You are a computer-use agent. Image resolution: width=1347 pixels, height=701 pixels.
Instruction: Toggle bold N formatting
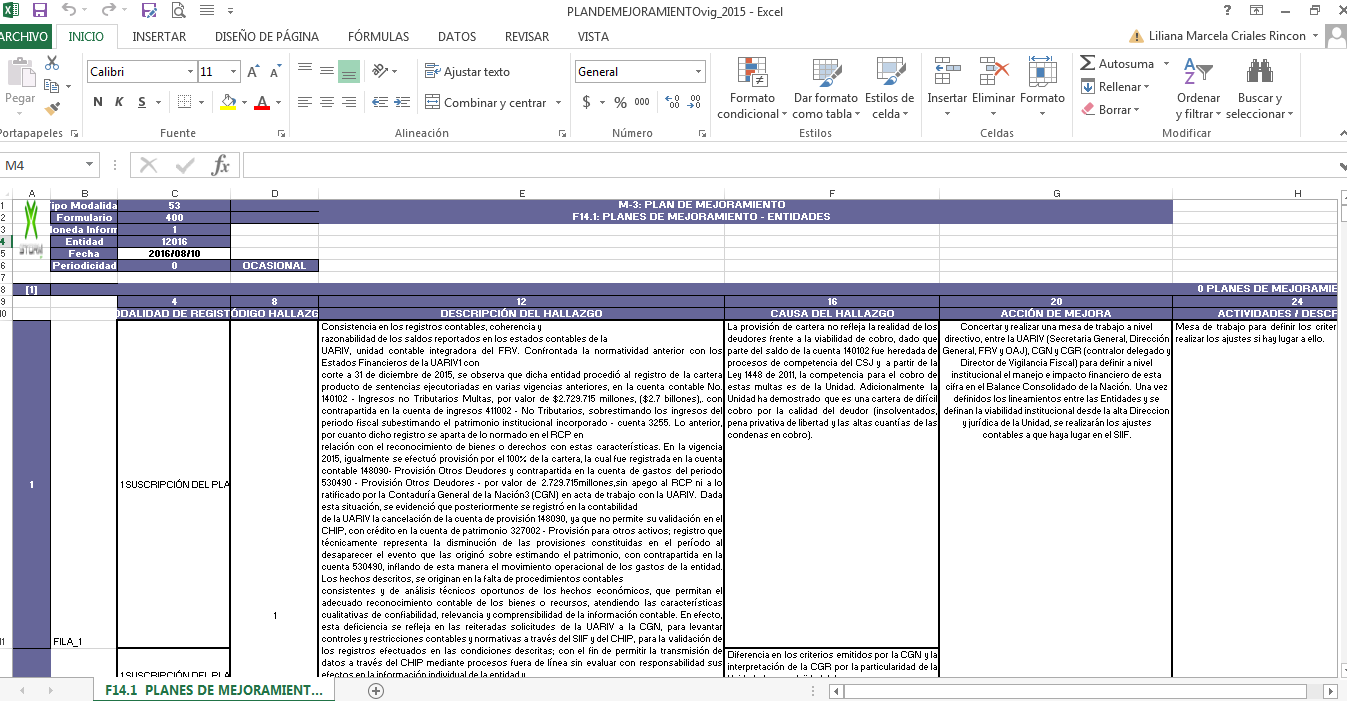coord(98,102)
